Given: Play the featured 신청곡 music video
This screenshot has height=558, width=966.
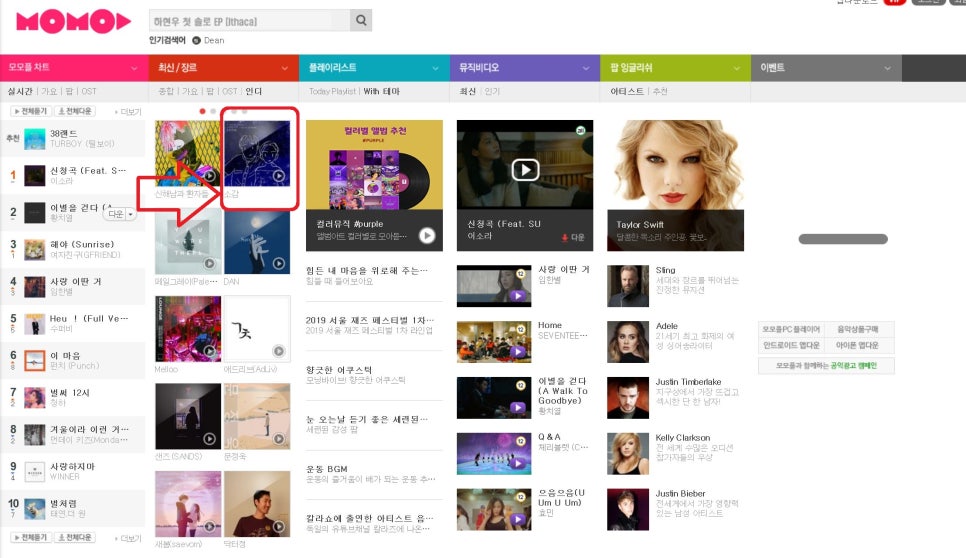Looking at the screenshot, I should pos(525,169).
